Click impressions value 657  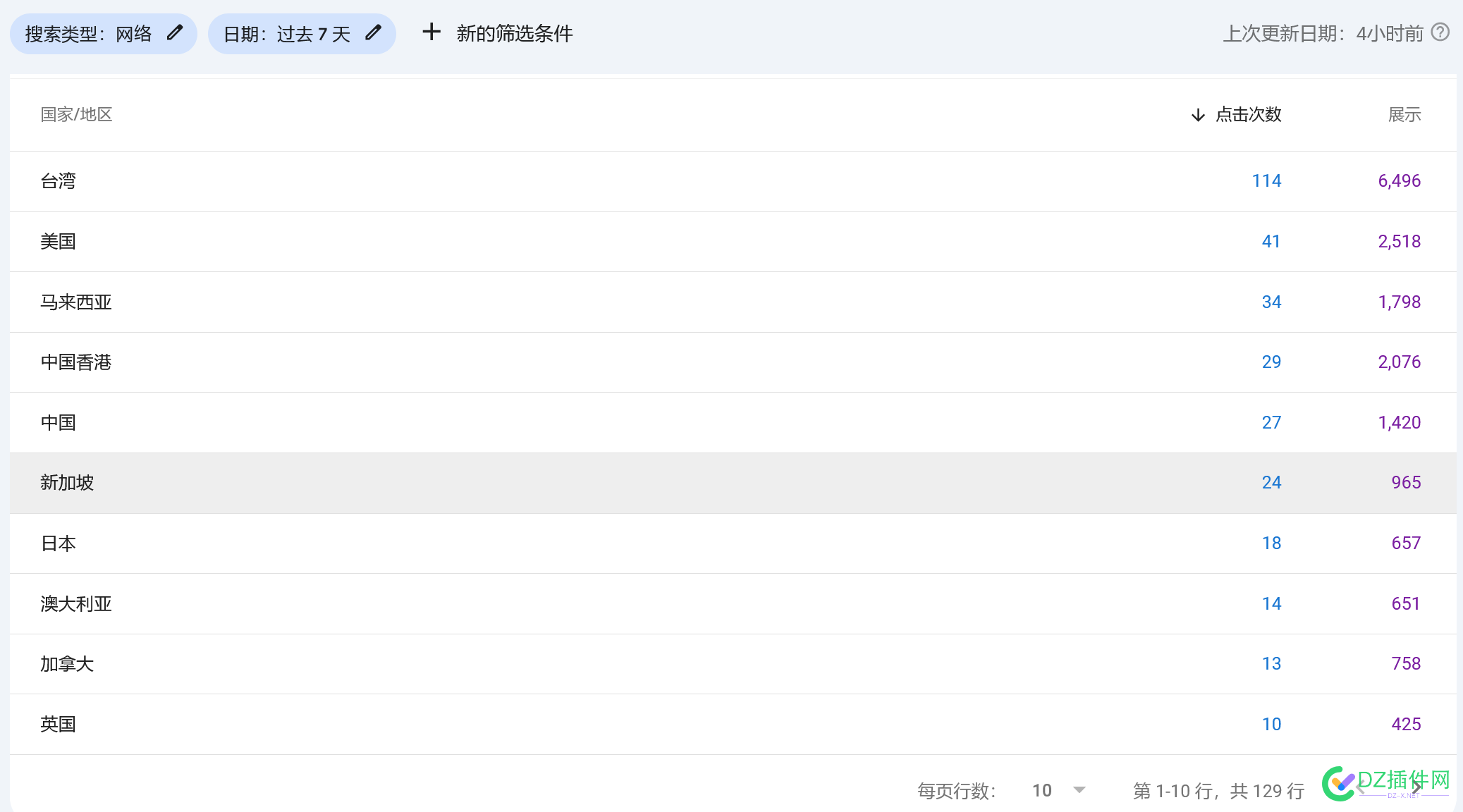1406,543
